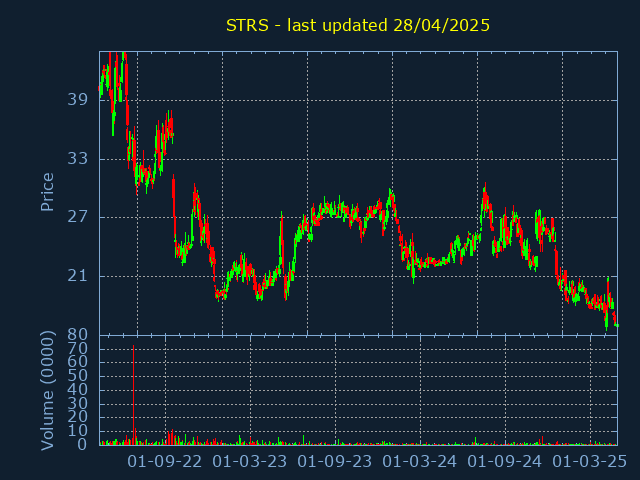Screen dimensions: 640x480
Task: Click the volume axis value 0
Action: click(x=82, y=444)
